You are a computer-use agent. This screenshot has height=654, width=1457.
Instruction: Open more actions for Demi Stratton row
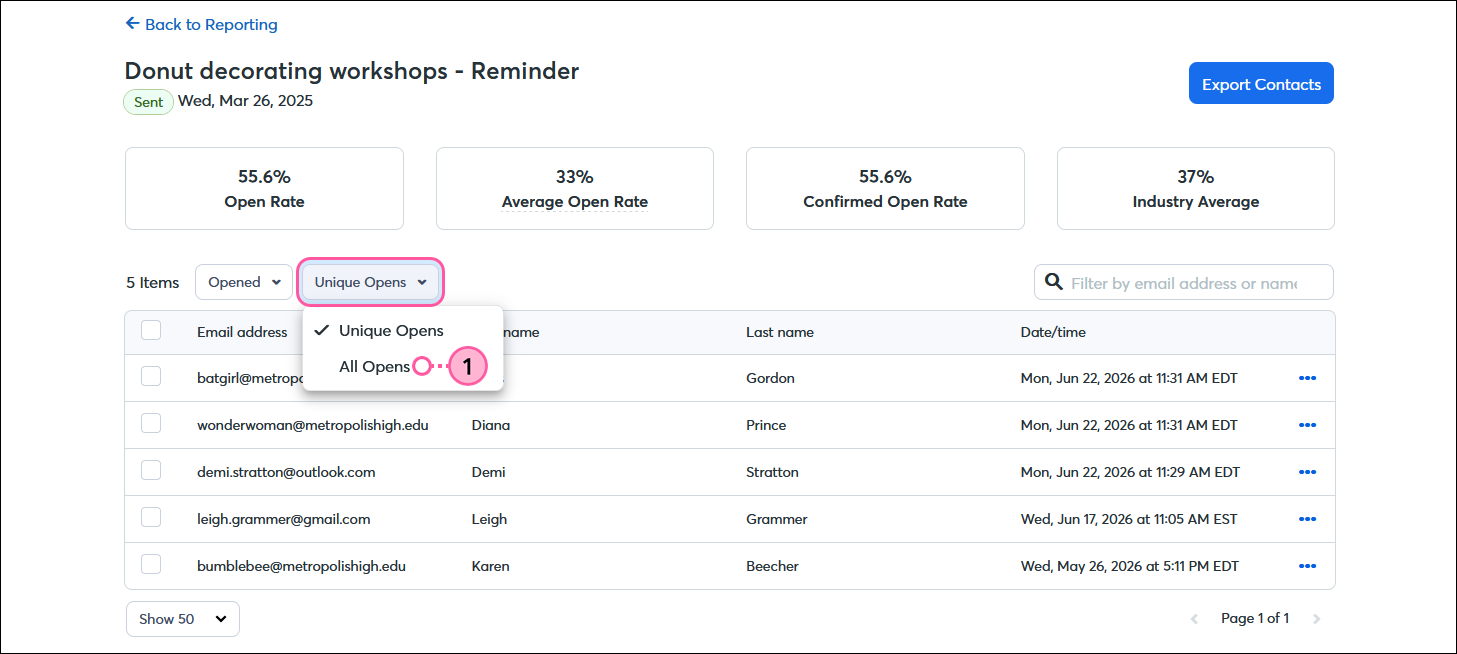(1307, 472)
